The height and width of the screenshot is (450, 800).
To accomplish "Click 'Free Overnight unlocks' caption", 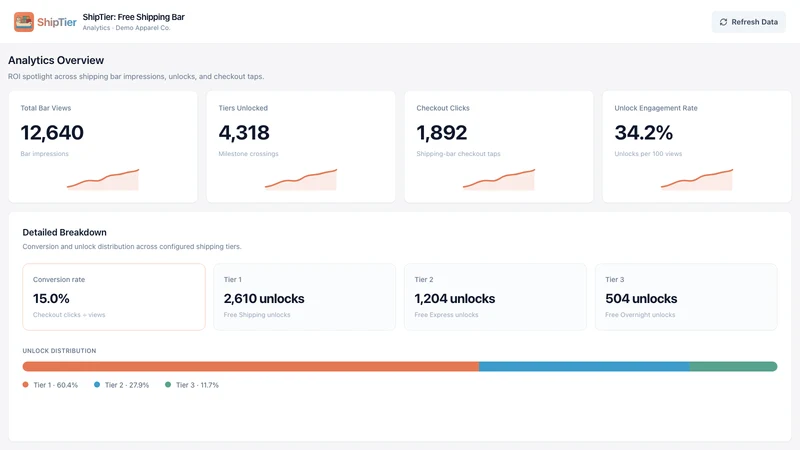I will tap(640, 315).
